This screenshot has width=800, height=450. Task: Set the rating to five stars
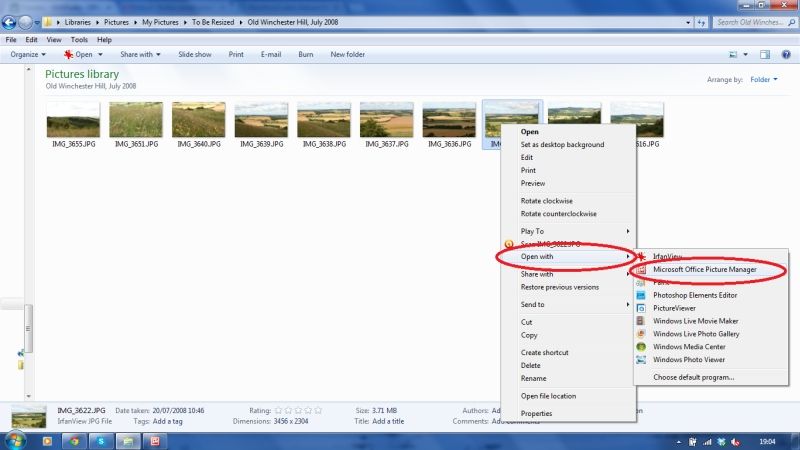(318, 410)
